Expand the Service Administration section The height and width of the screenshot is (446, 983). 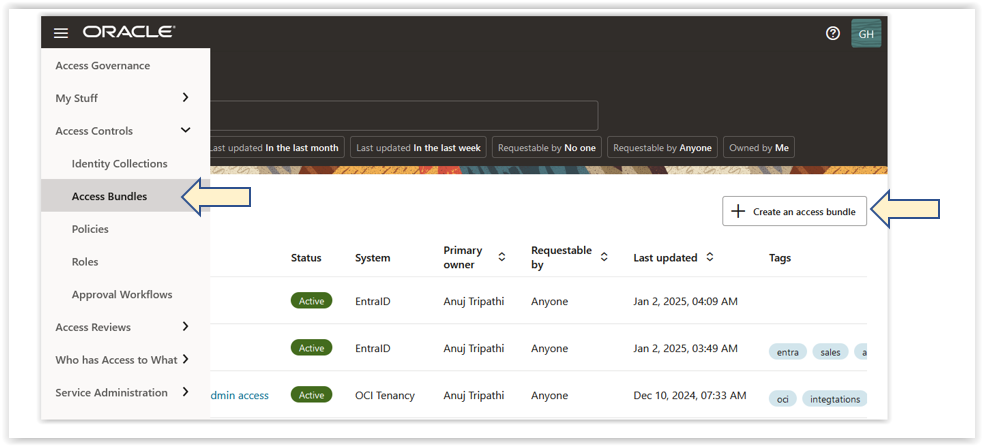click(x=185, y=393)
